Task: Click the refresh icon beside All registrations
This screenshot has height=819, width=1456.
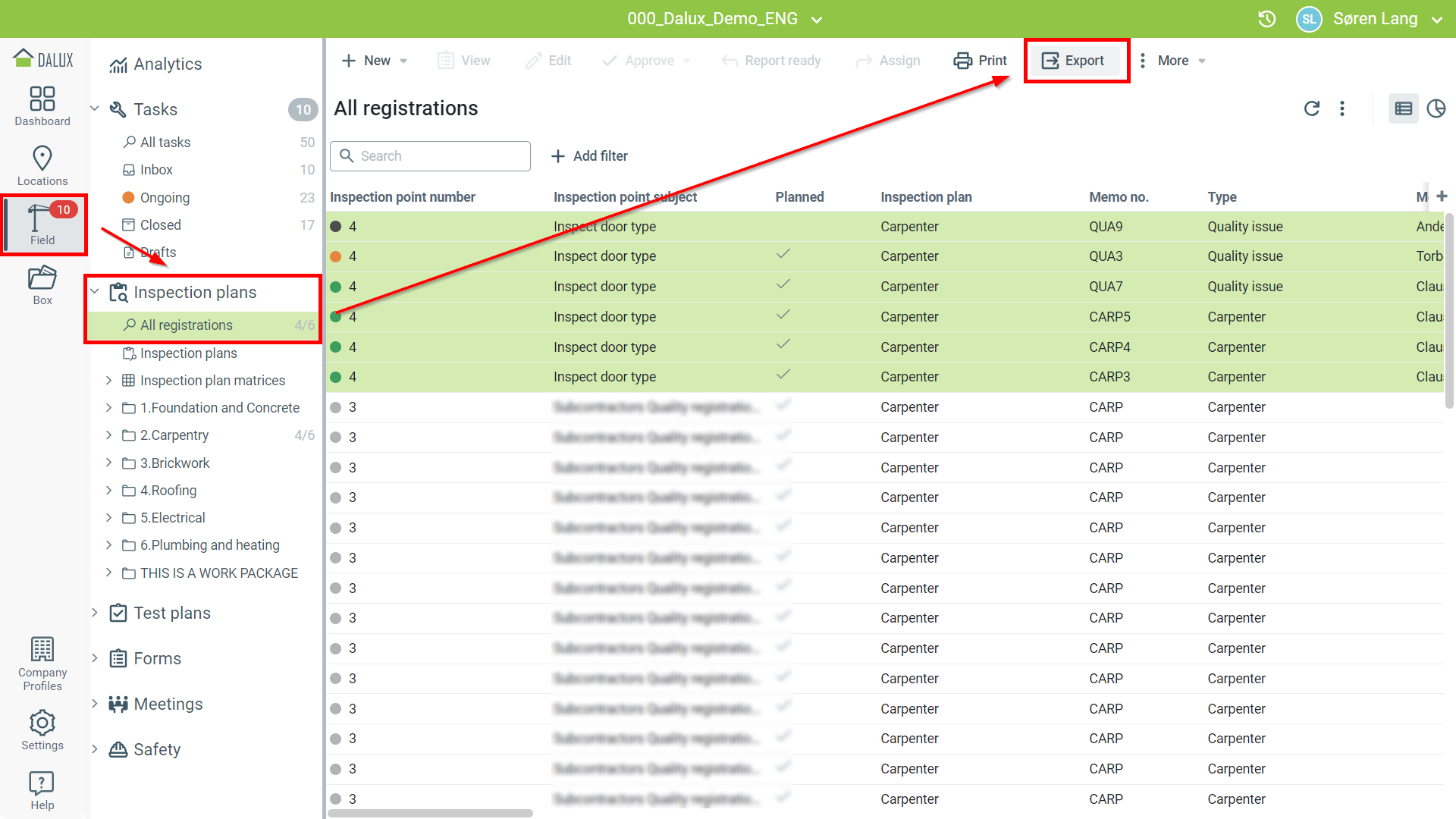Action: (1312, 108)
